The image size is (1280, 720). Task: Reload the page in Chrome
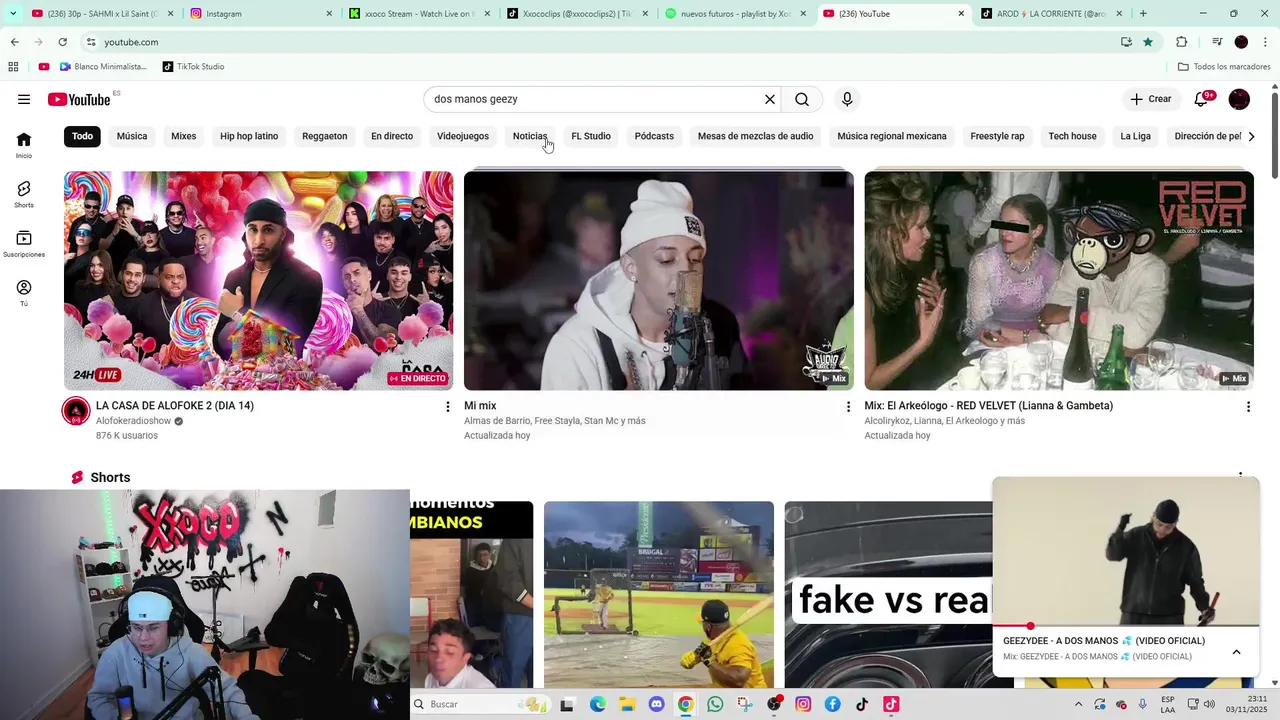(x=62, y=42)
